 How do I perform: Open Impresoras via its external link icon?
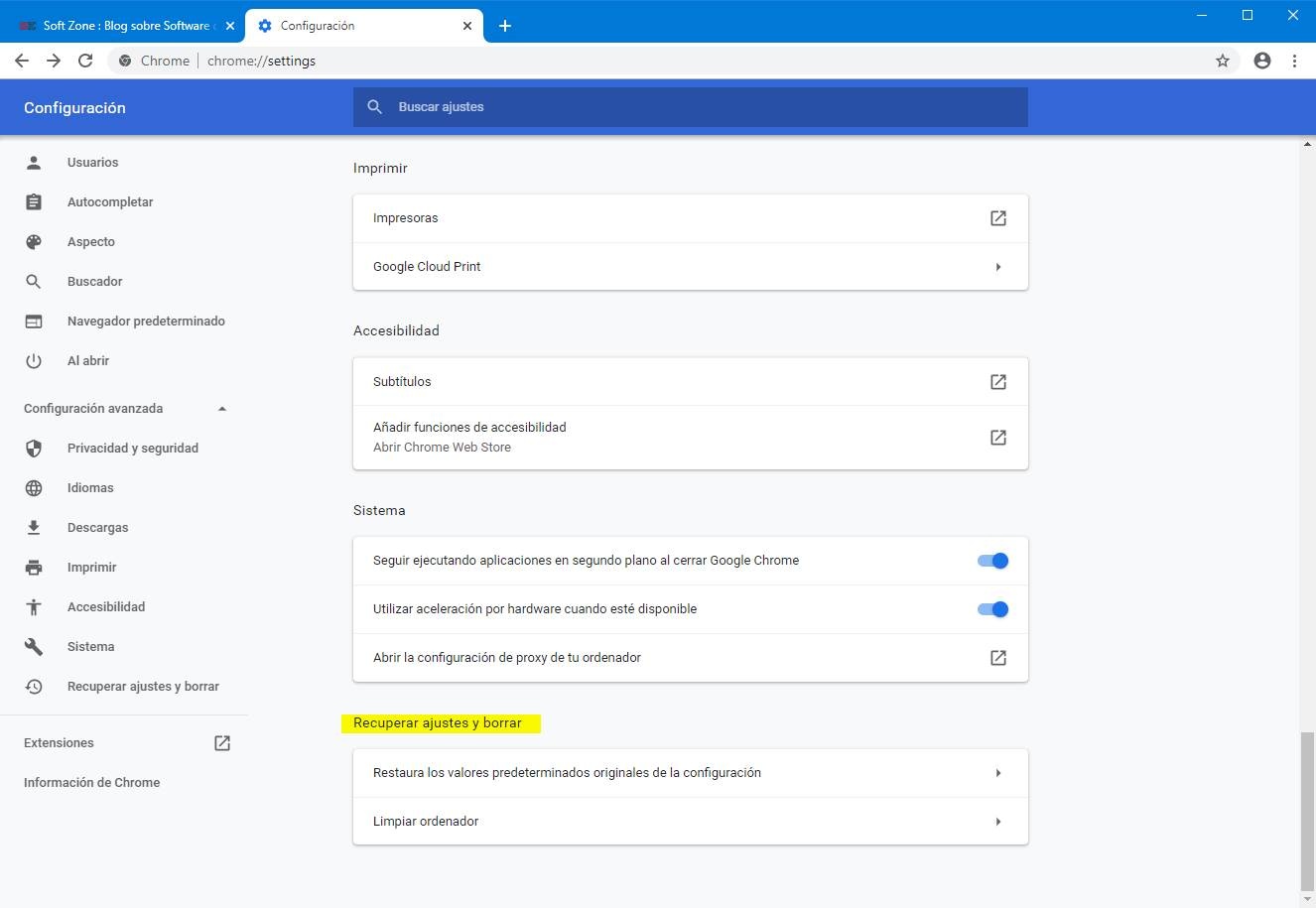pos(998,218)
